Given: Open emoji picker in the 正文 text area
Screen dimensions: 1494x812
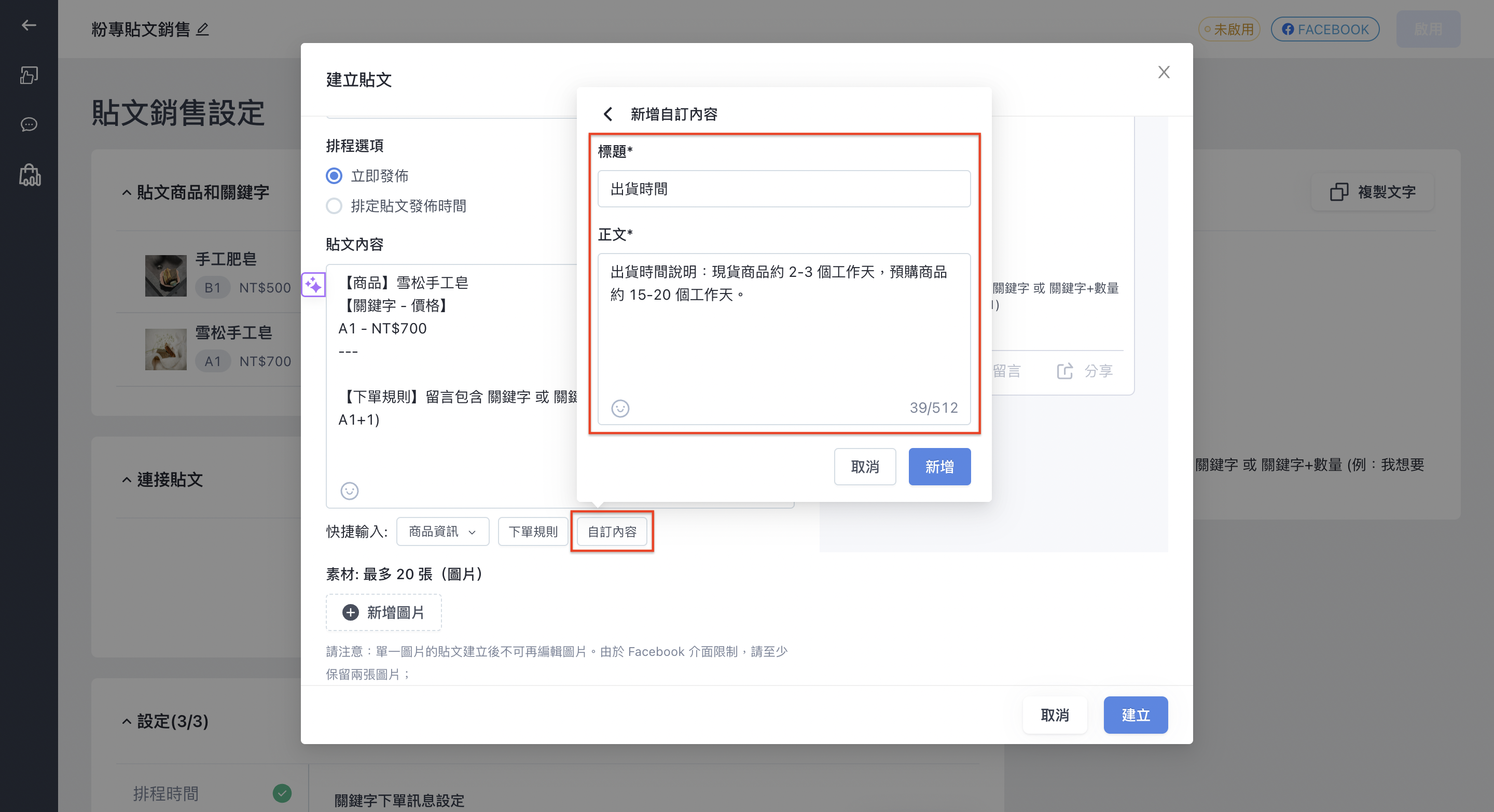Looking at the screenshot, I should pos(620,408).
